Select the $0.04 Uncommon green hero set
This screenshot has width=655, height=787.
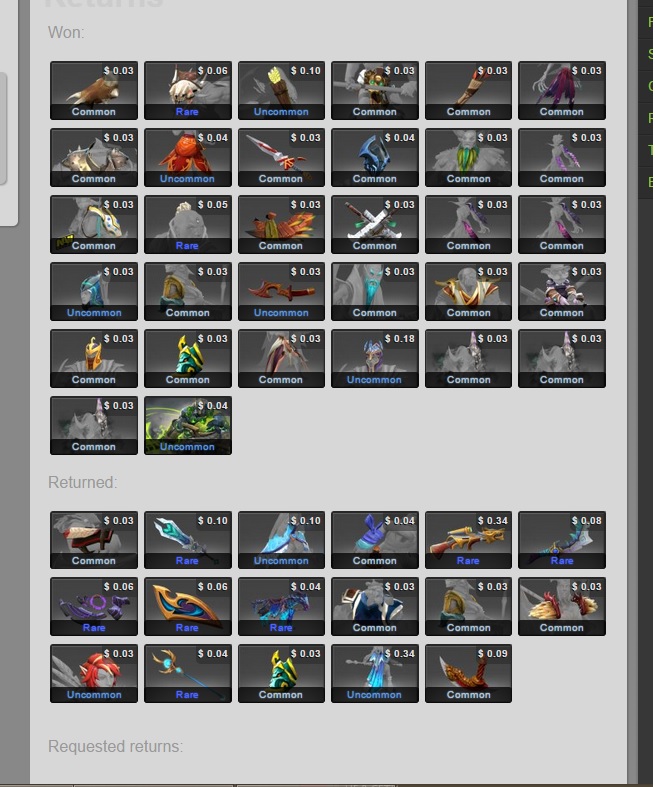coord(188,426)
